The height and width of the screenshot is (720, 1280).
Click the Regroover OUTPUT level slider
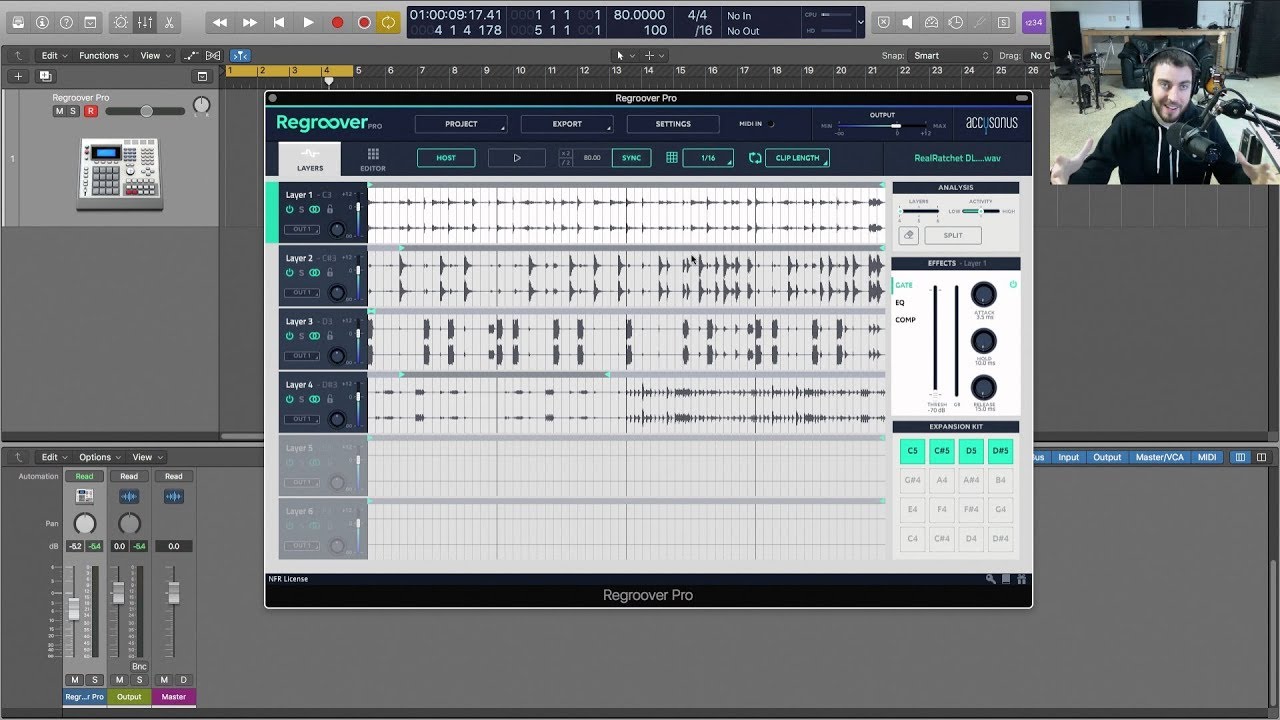click(x=883, y=126)
